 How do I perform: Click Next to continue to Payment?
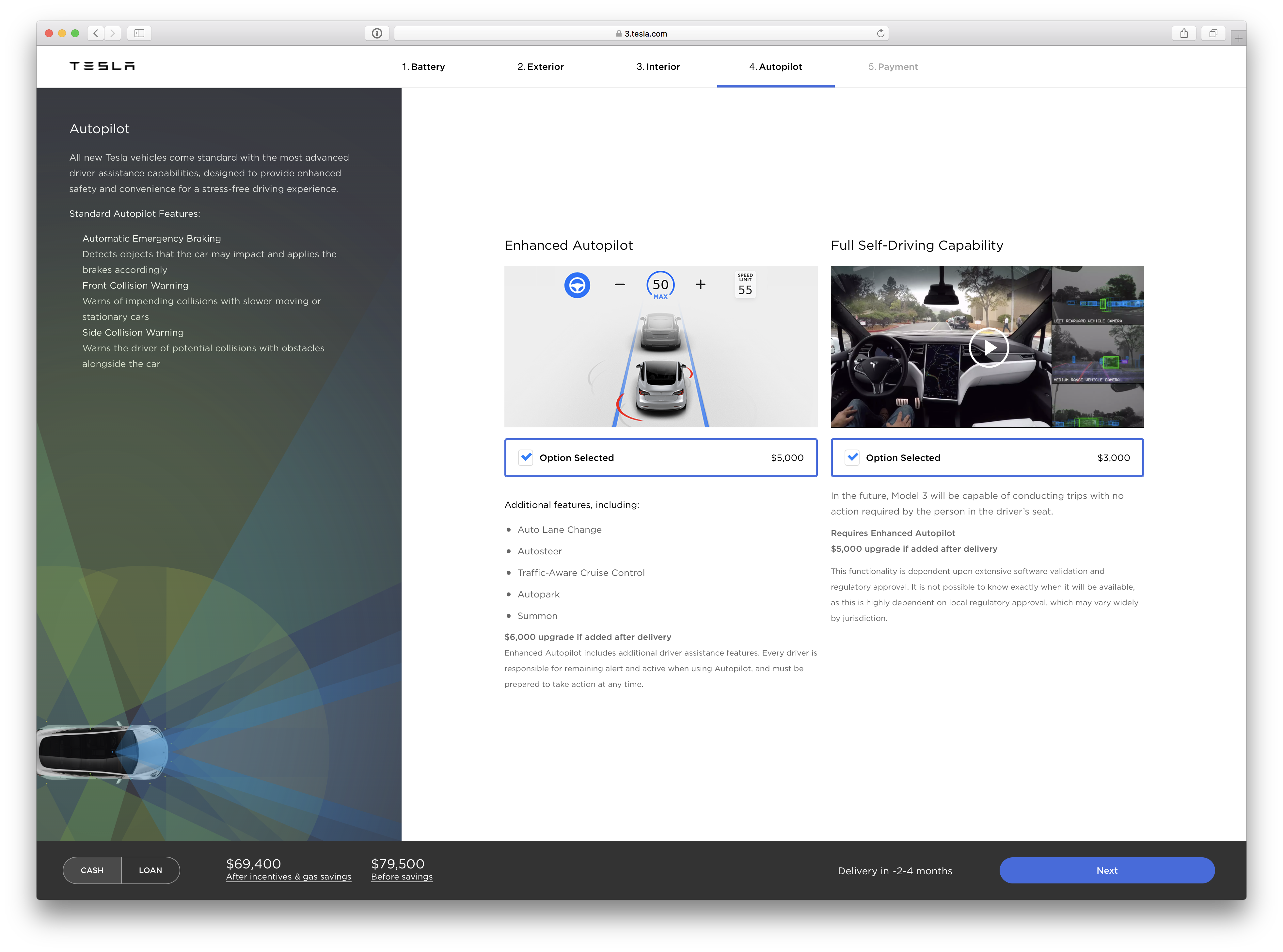point(1107,870)
